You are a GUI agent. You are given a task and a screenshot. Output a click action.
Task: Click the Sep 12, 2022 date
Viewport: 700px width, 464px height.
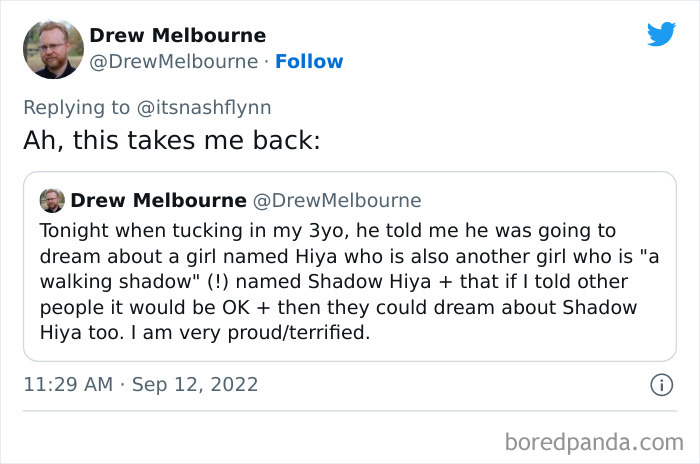coord(194,384)
